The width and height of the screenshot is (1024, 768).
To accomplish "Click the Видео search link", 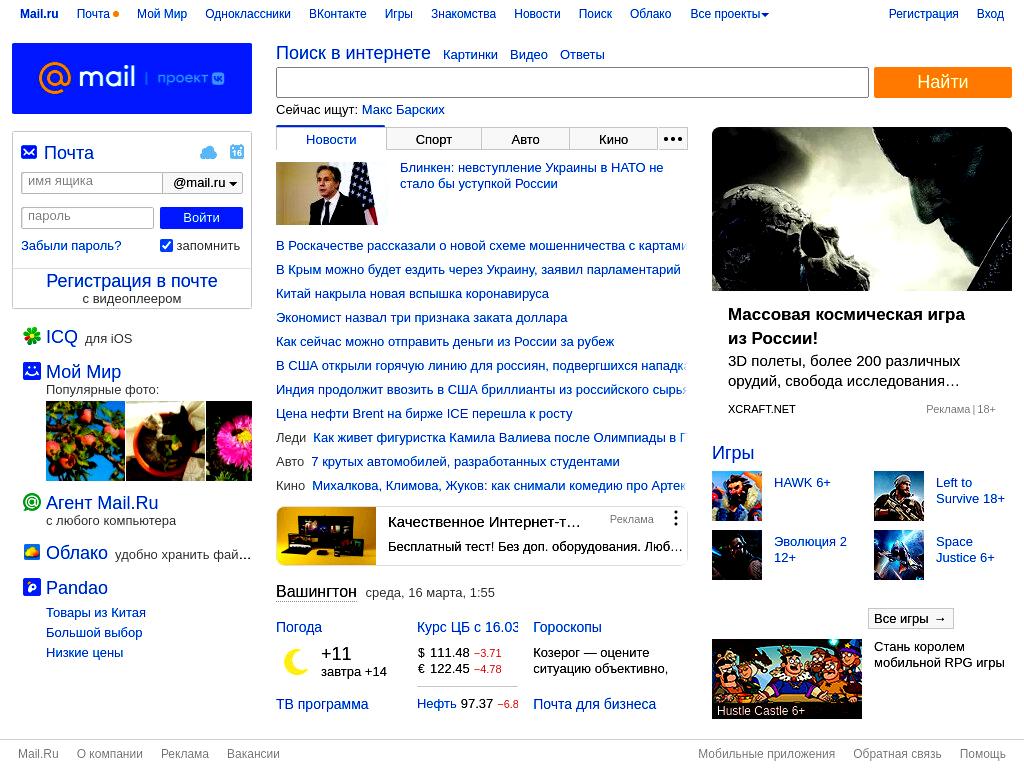I will coord(528,55).
